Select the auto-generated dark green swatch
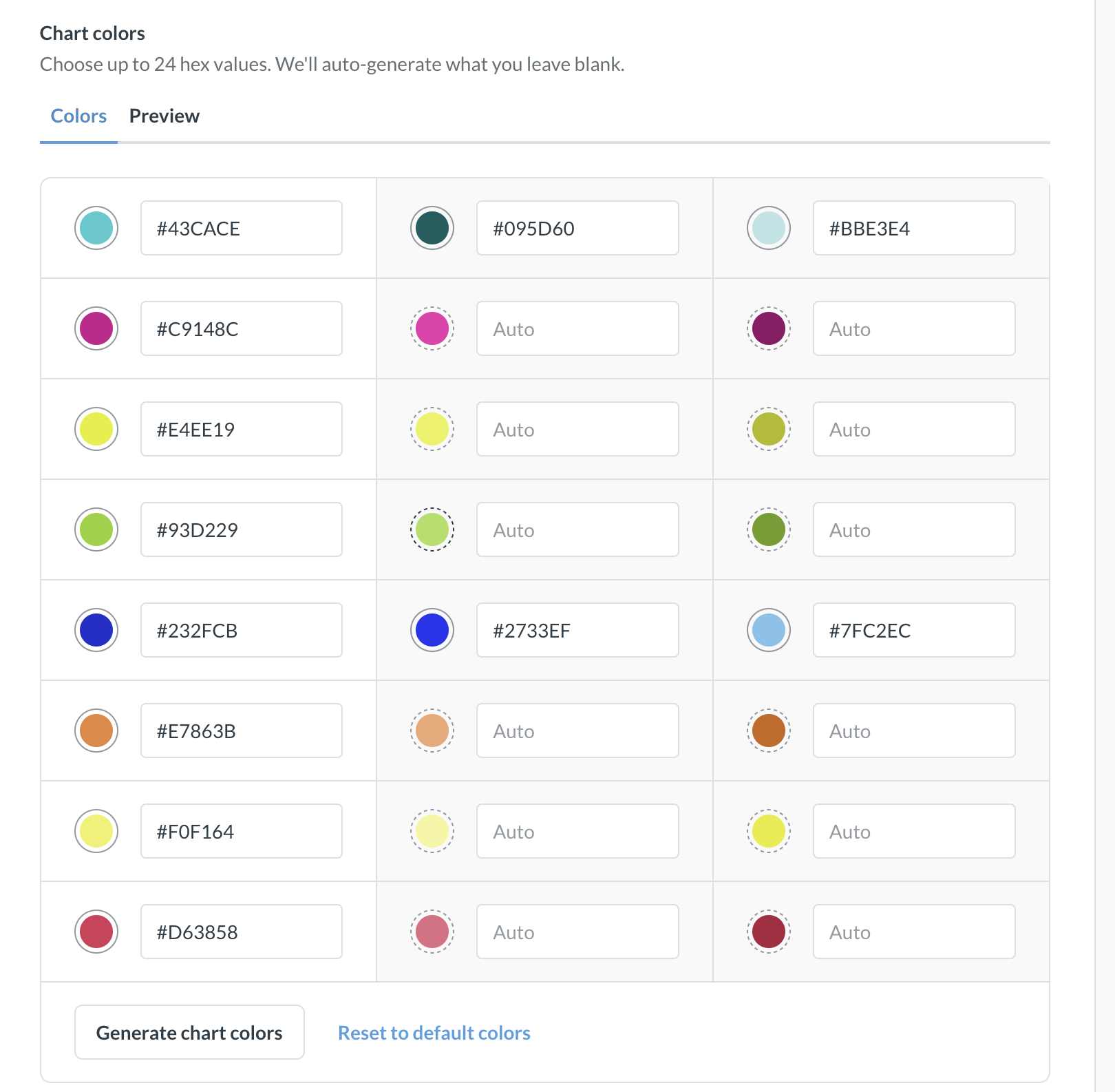 [x=769, y=529]
